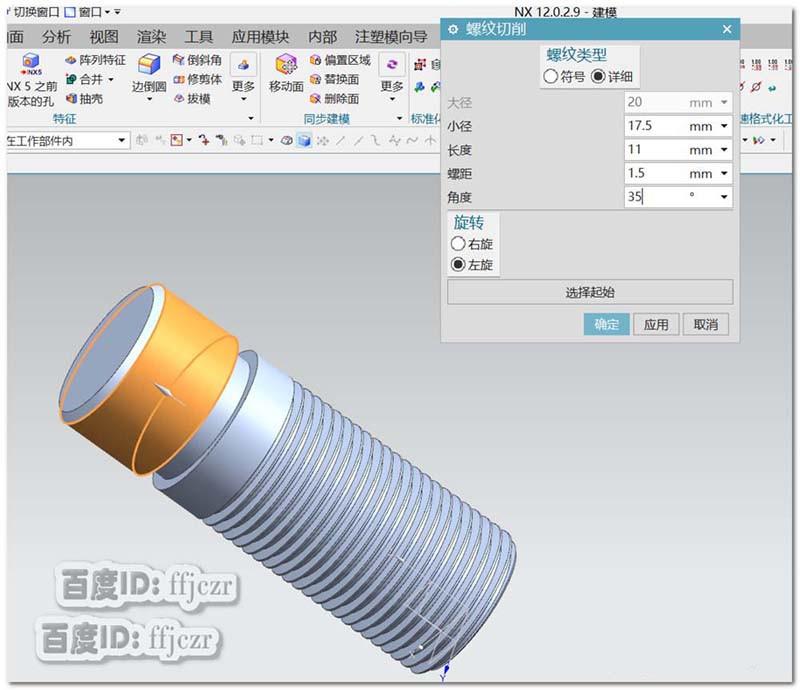800x690 pixels.
Task: Open the 角度 degree unit dropdown
Action: (724, 196)
